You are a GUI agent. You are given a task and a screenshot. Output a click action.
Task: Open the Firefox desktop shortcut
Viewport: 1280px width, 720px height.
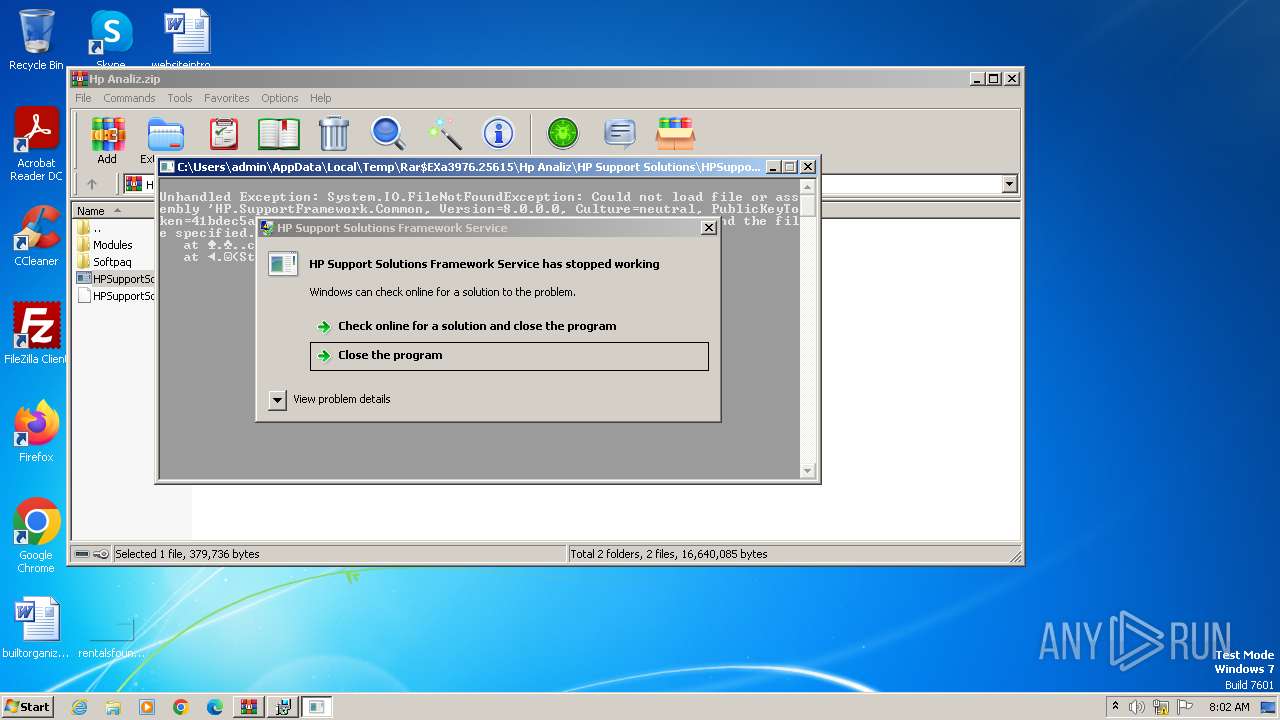coord(36,432)
